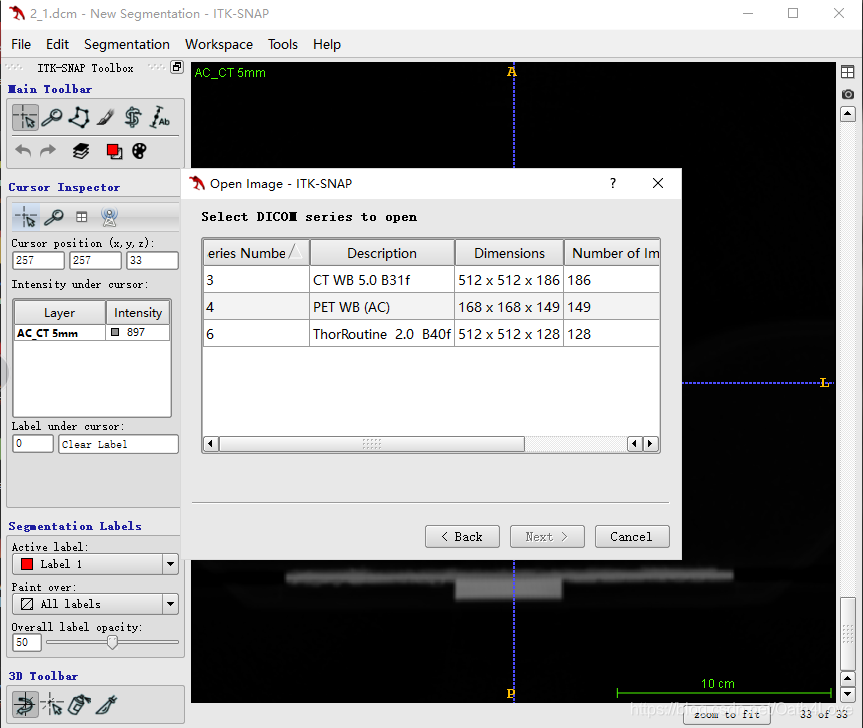Click the zoom to fit button
The width and height of the screenshot is (863, 728).
click(x=727, y=714)
